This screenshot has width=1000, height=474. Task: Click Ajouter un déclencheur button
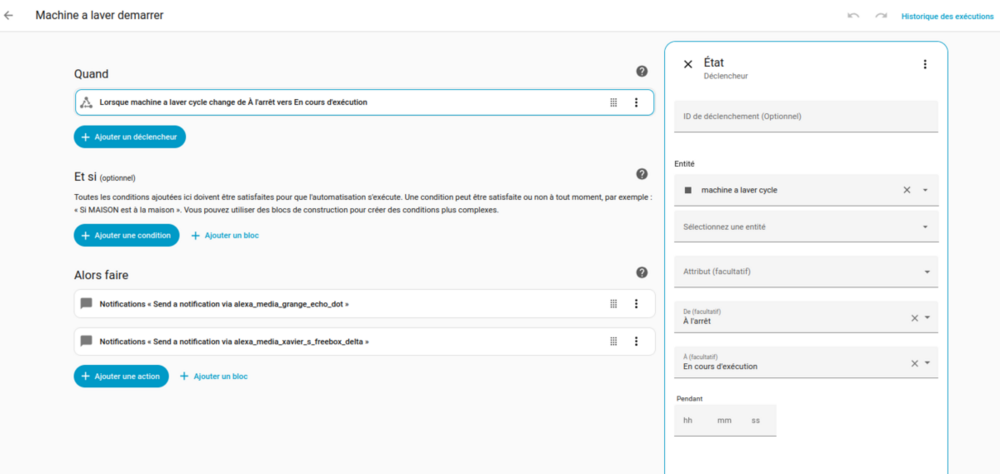(x=129, y=137)
